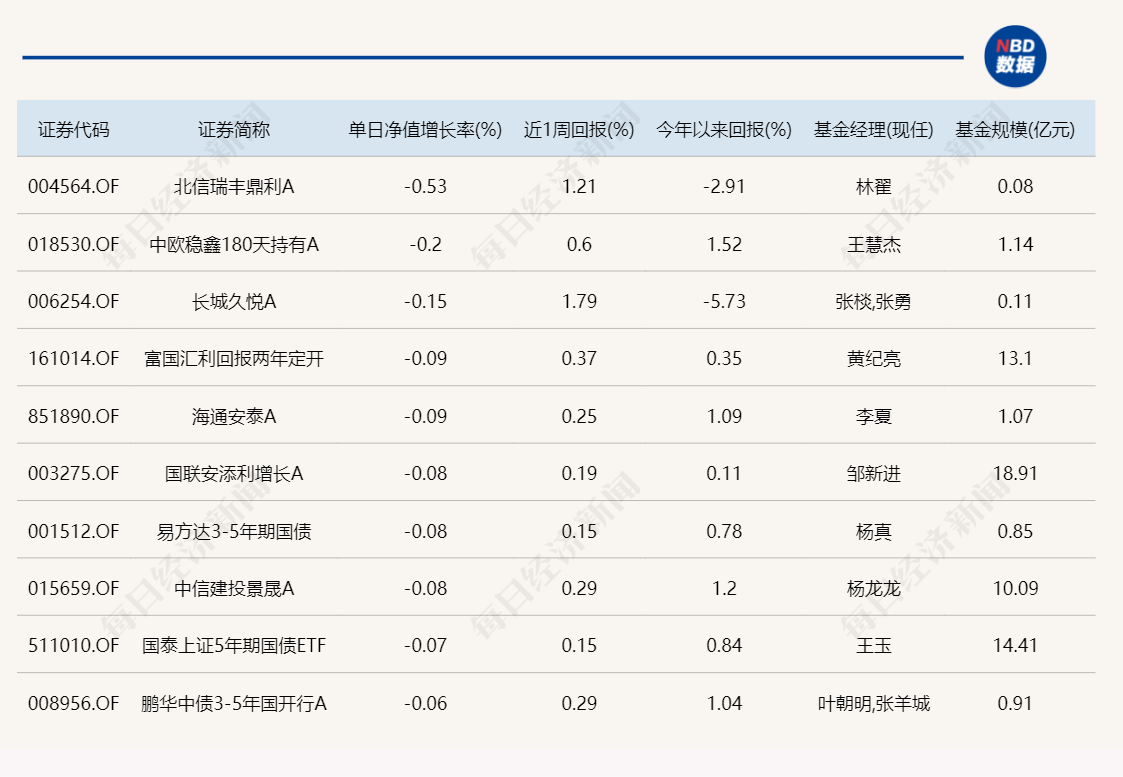Click fund size value 13.1
Viewport: 1123px width, 777px height.
click(1015, 358)
